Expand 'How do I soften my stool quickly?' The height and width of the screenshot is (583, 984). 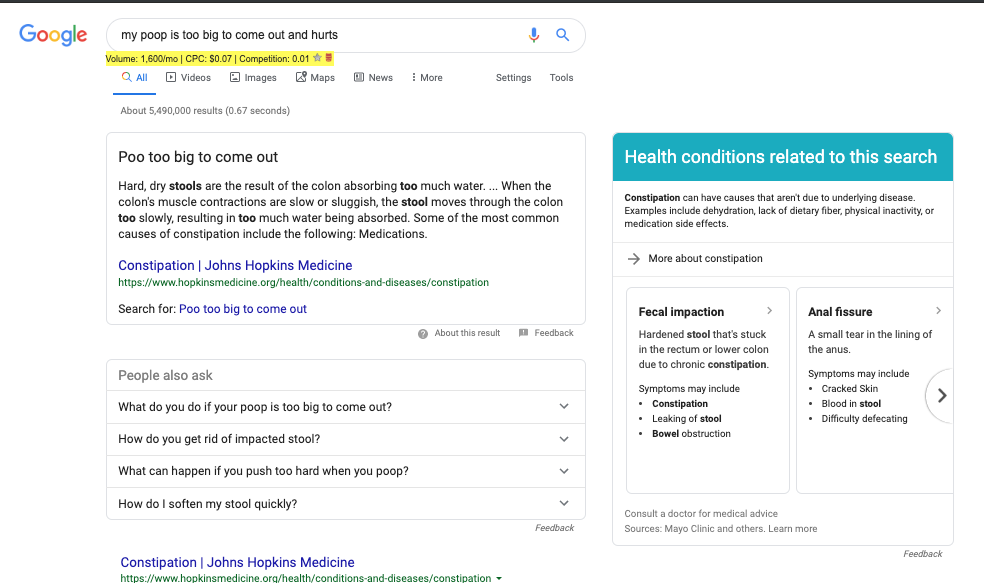[564, 504]
